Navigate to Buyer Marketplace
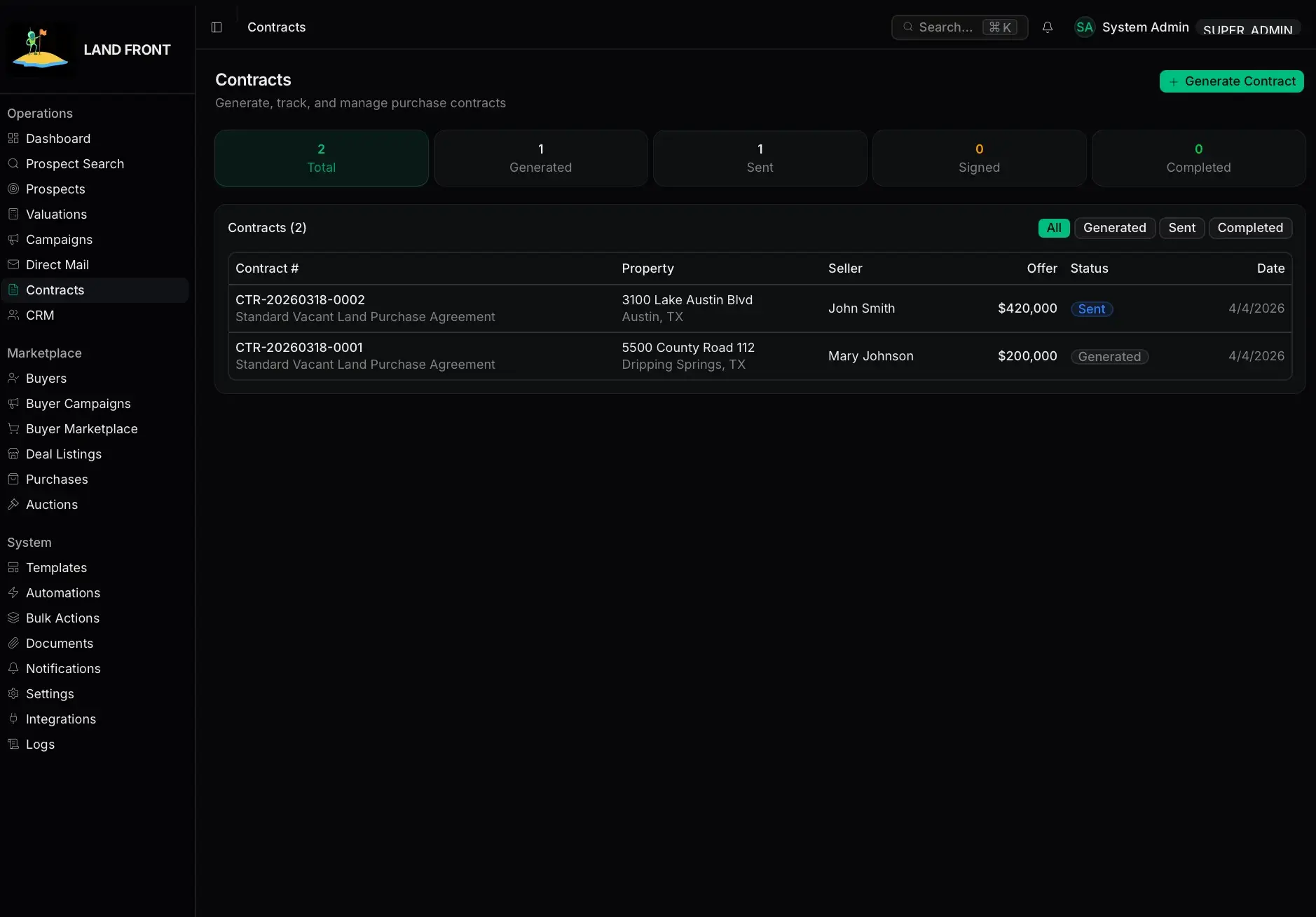Viewport: 1316px width, 917px height. (95, 428)
